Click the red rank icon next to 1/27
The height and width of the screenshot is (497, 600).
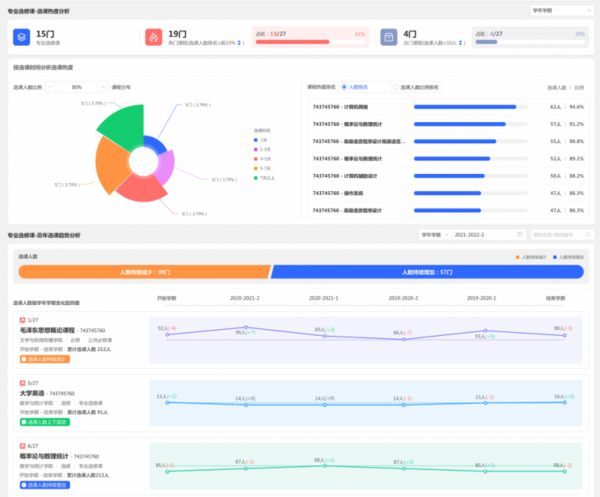(x=23, y=320)
